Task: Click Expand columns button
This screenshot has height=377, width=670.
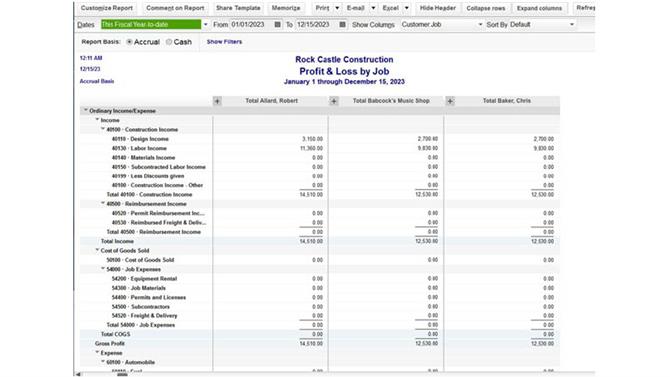Action: point(539,8)
